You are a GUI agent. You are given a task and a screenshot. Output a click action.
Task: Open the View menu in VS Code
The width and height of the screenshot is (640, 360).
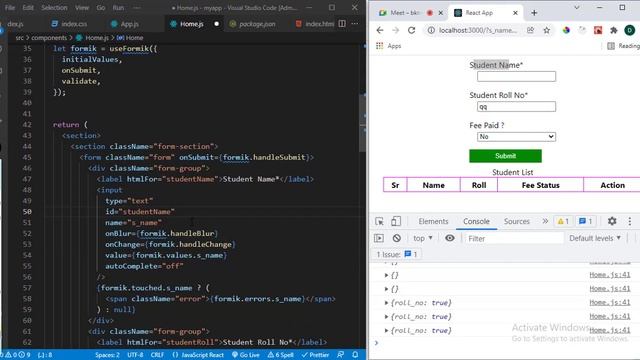[82, 8]
